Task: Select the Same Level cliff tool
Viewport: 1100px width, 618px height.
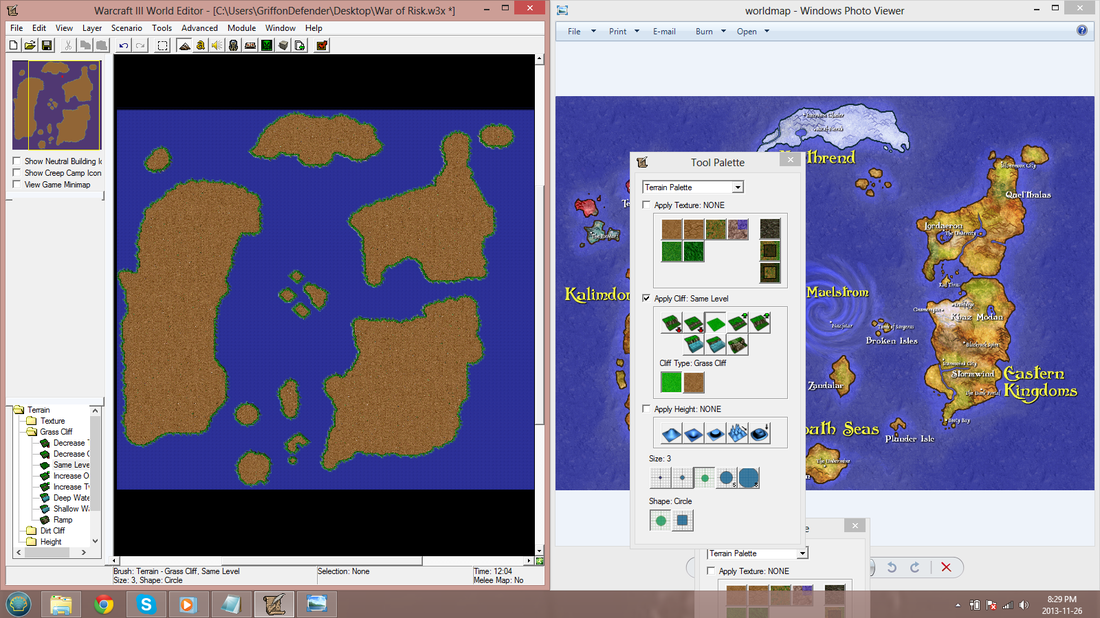Action: 716,323
